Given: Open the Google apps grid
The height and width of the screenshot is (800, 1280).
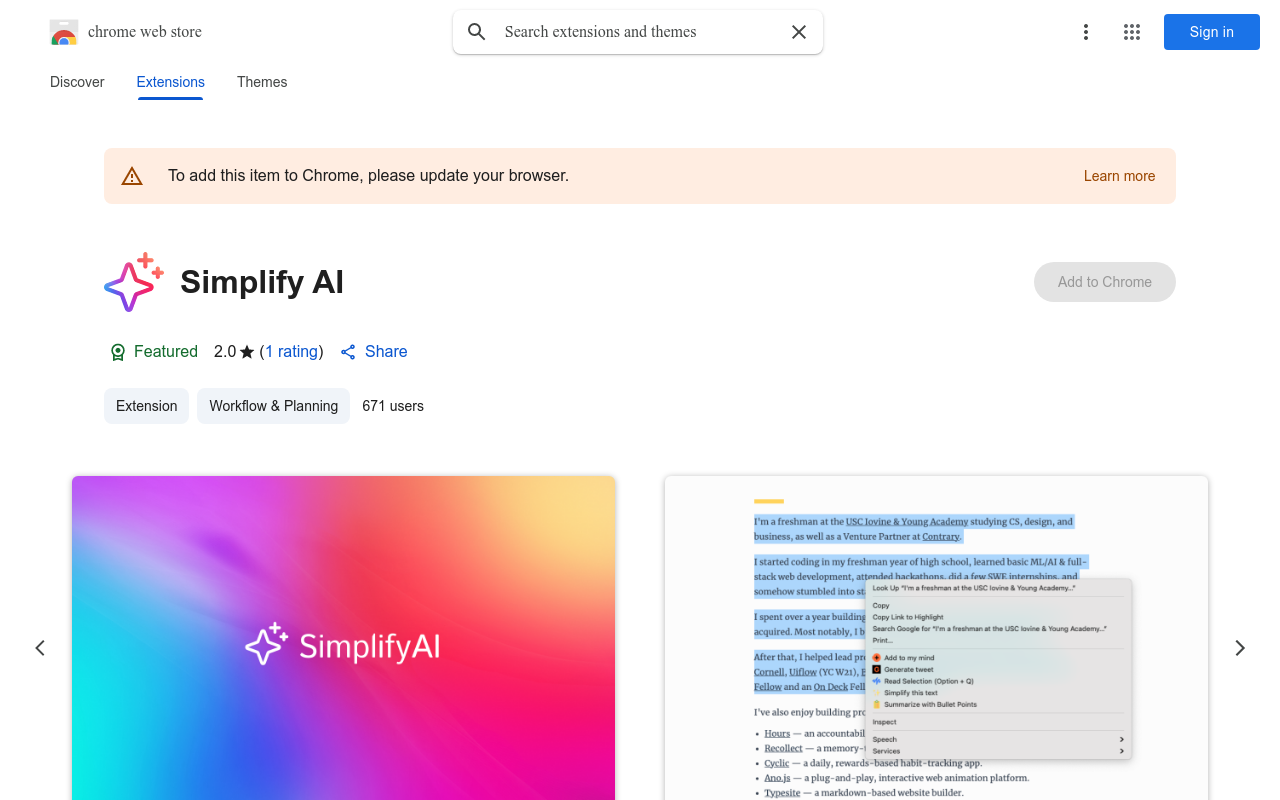Looking at the screenshot, I should [1132, 32].
